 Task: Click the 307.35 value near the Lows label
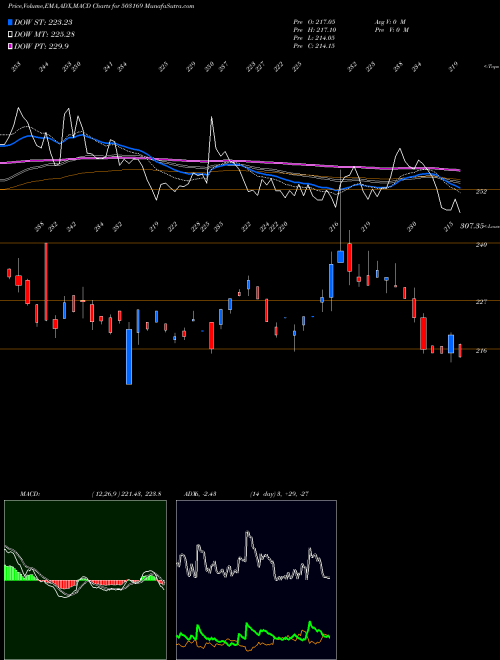tap(471, 226)
